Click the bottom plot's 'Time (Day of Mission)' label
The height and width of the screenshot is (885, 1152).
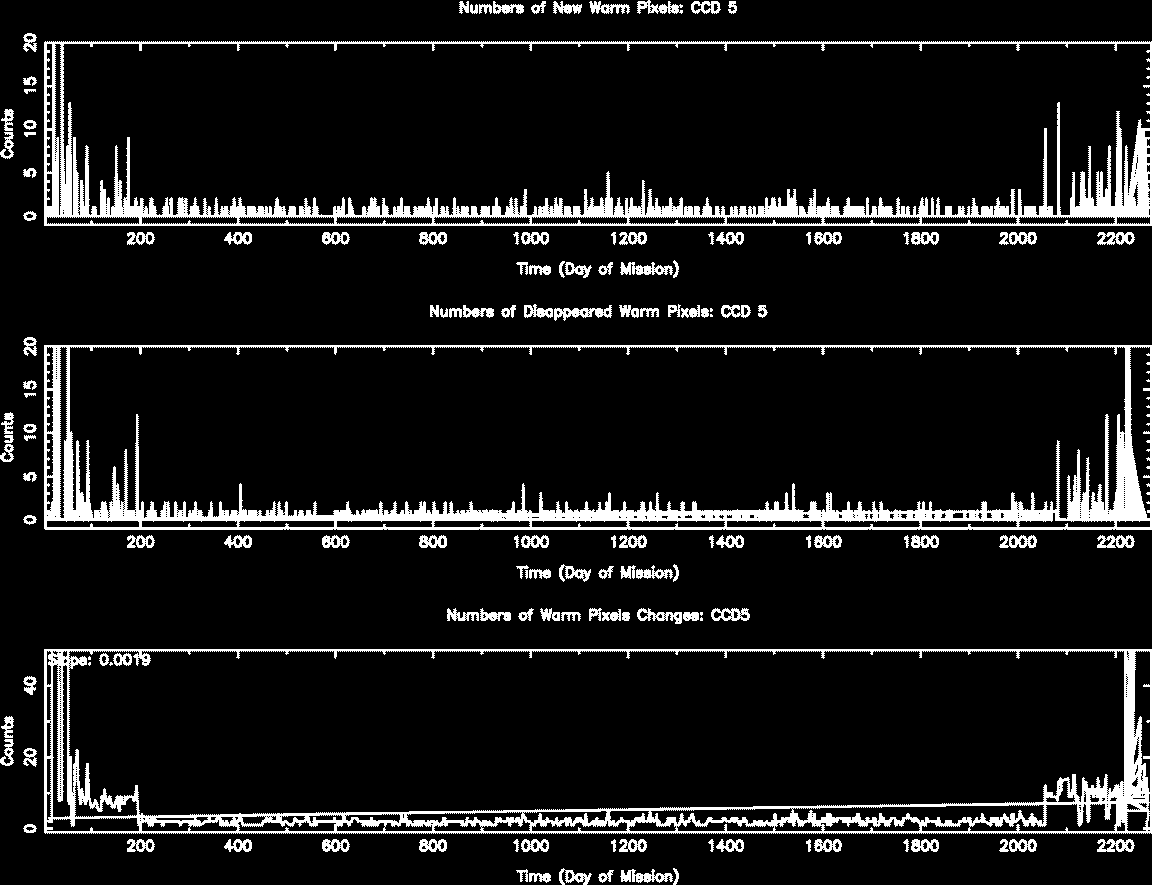point(598,876)
